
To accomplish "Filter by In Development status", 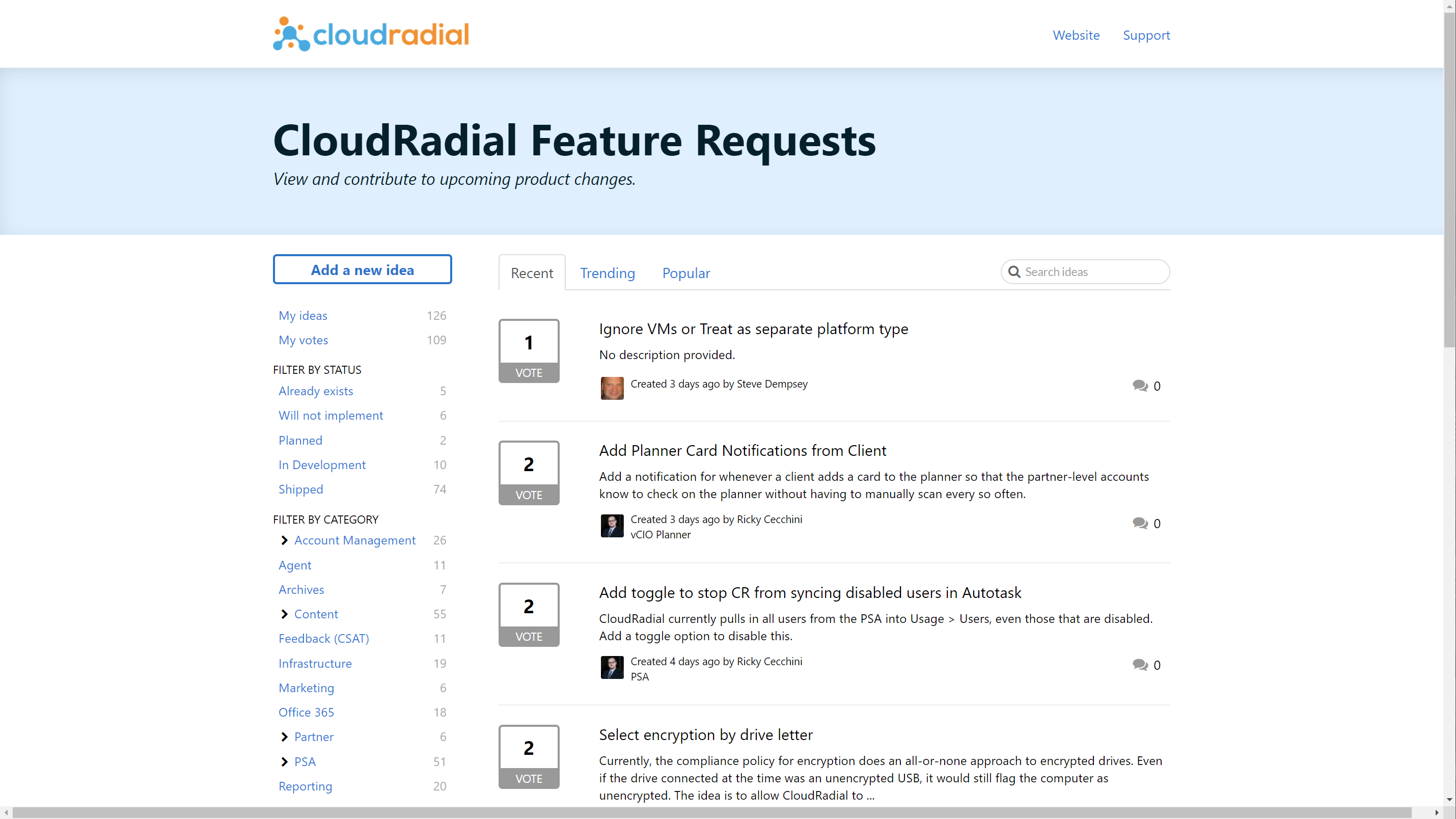I will pyautogui.click(x=322, y=465).
